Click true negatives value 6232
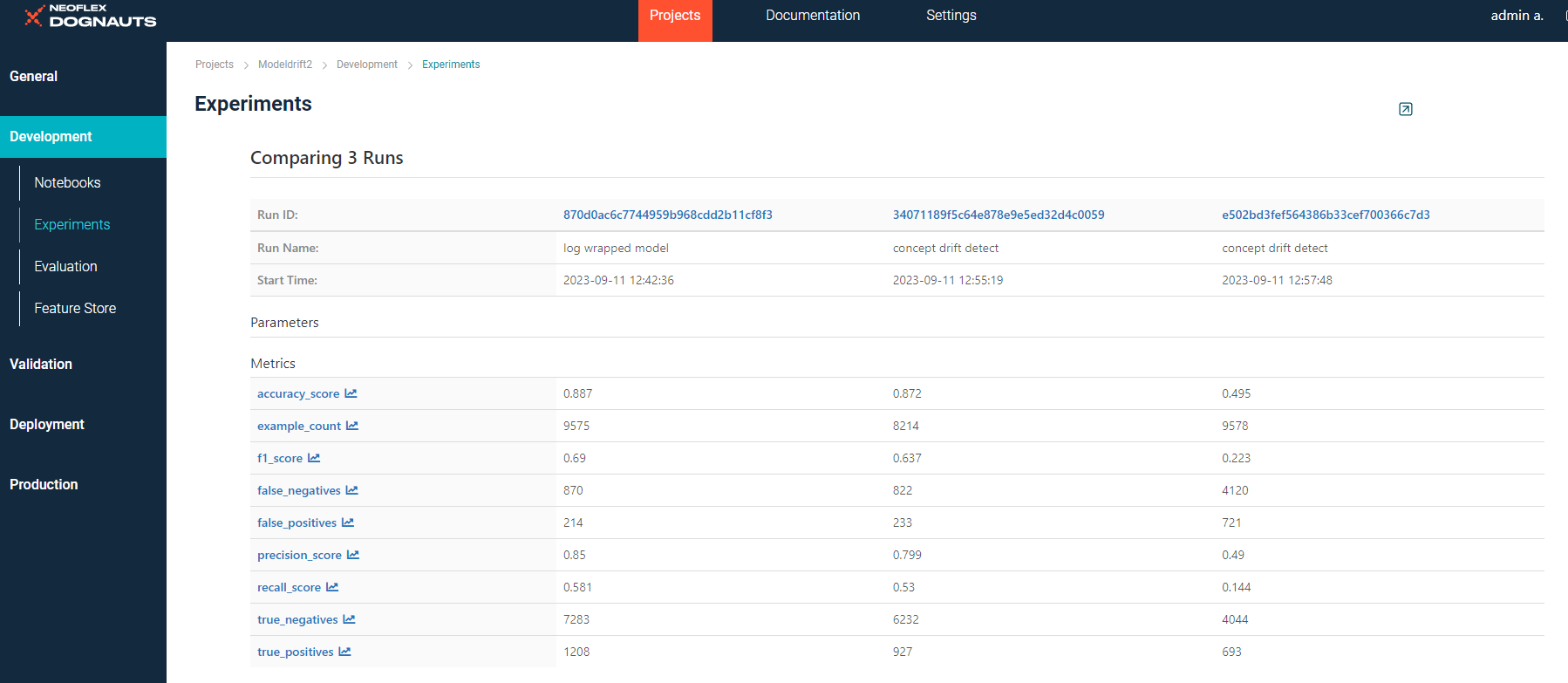 905,619
